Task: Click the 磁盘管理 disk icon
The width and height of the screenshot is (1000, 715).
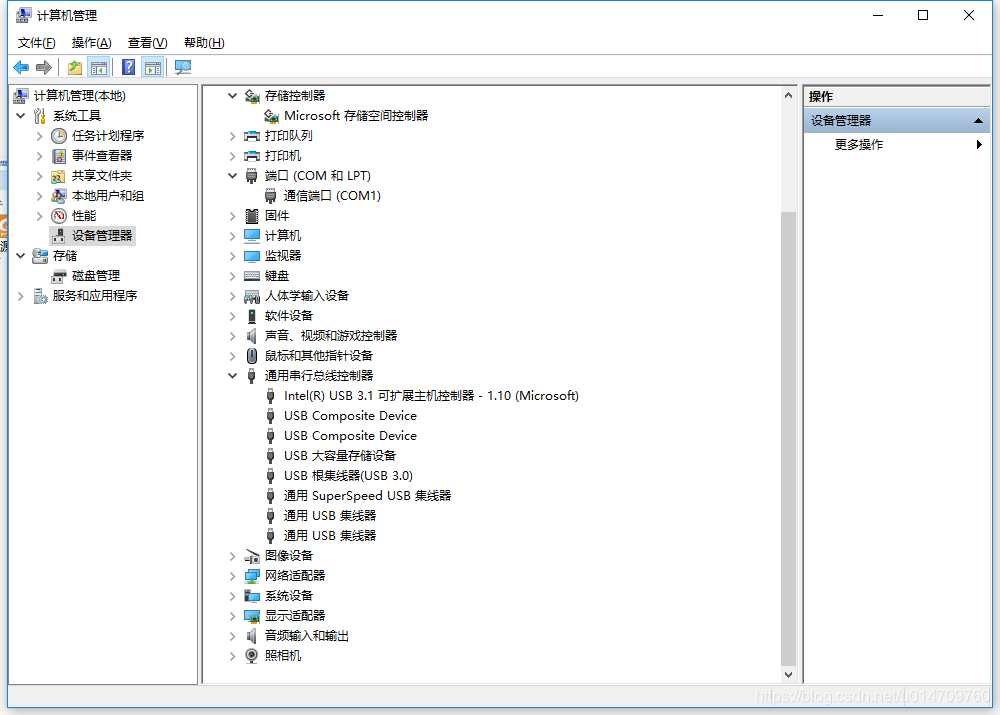Action: pos(59,276)
